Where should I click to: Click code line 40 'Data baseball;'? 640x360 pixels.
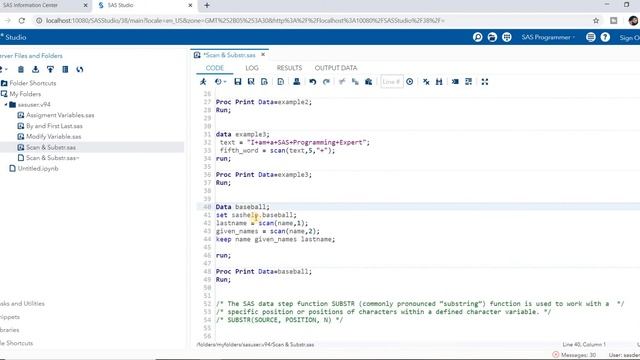[242, 207]
